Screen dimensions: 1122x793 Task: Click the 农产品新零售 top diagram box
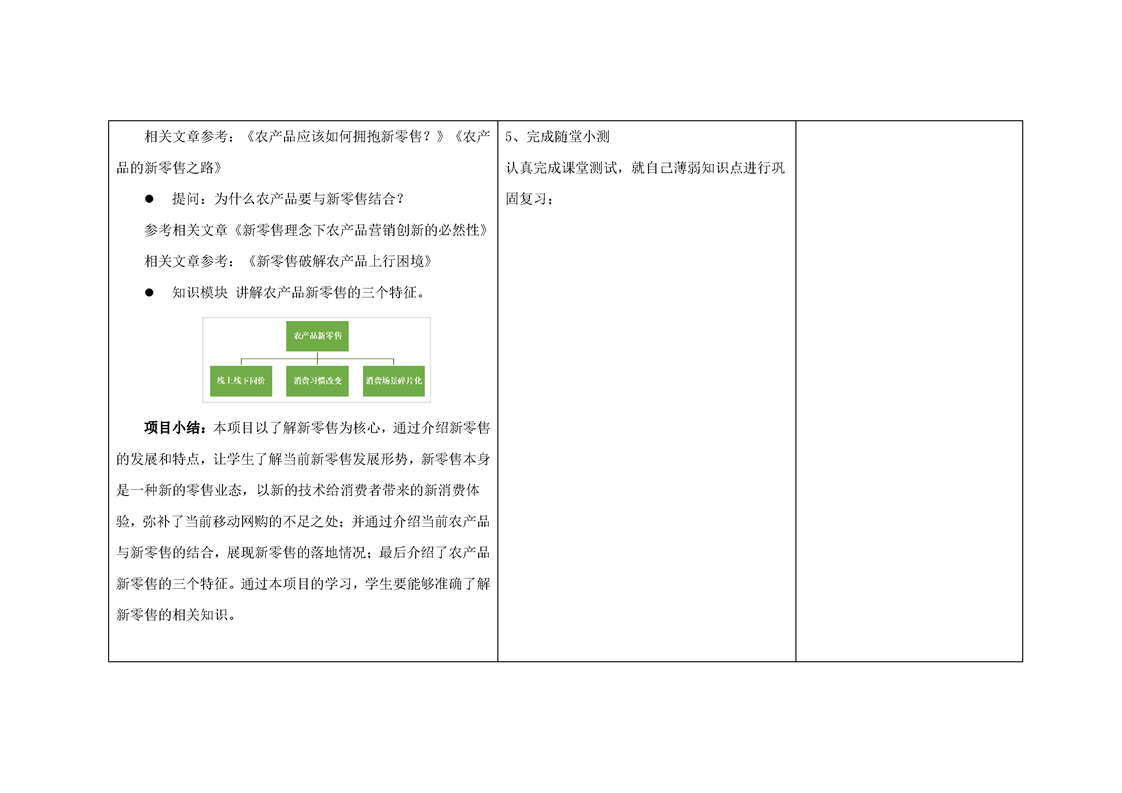click(x=317, y=336)
